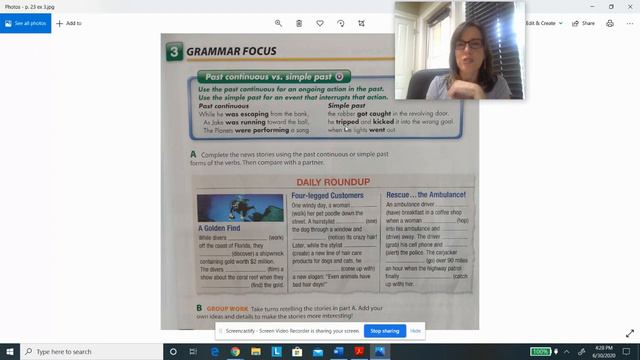Click the webcam video overlay
This screenshot has width=640, height=360.
459,50
